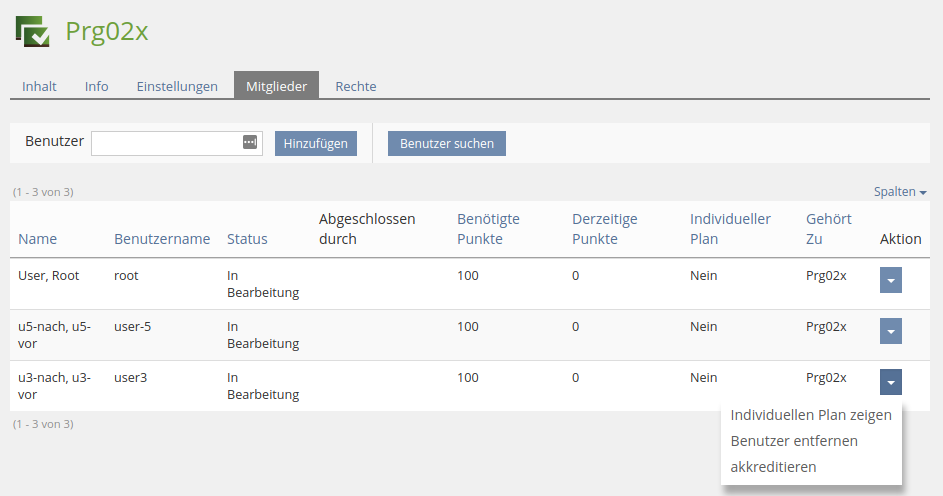Click the autocomplete icon in Benutzer field
The height and width of the screenshot is (496, 943).
click(250, 143)
